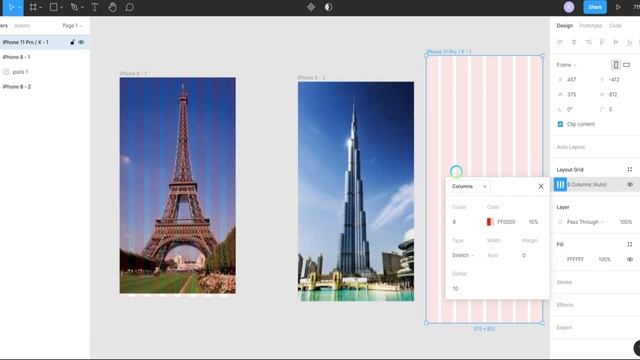This screenshot has width=640, height=360.
Task: Click the Auto Layout section header
Action: pyautogui.click(x=571, y=147)
